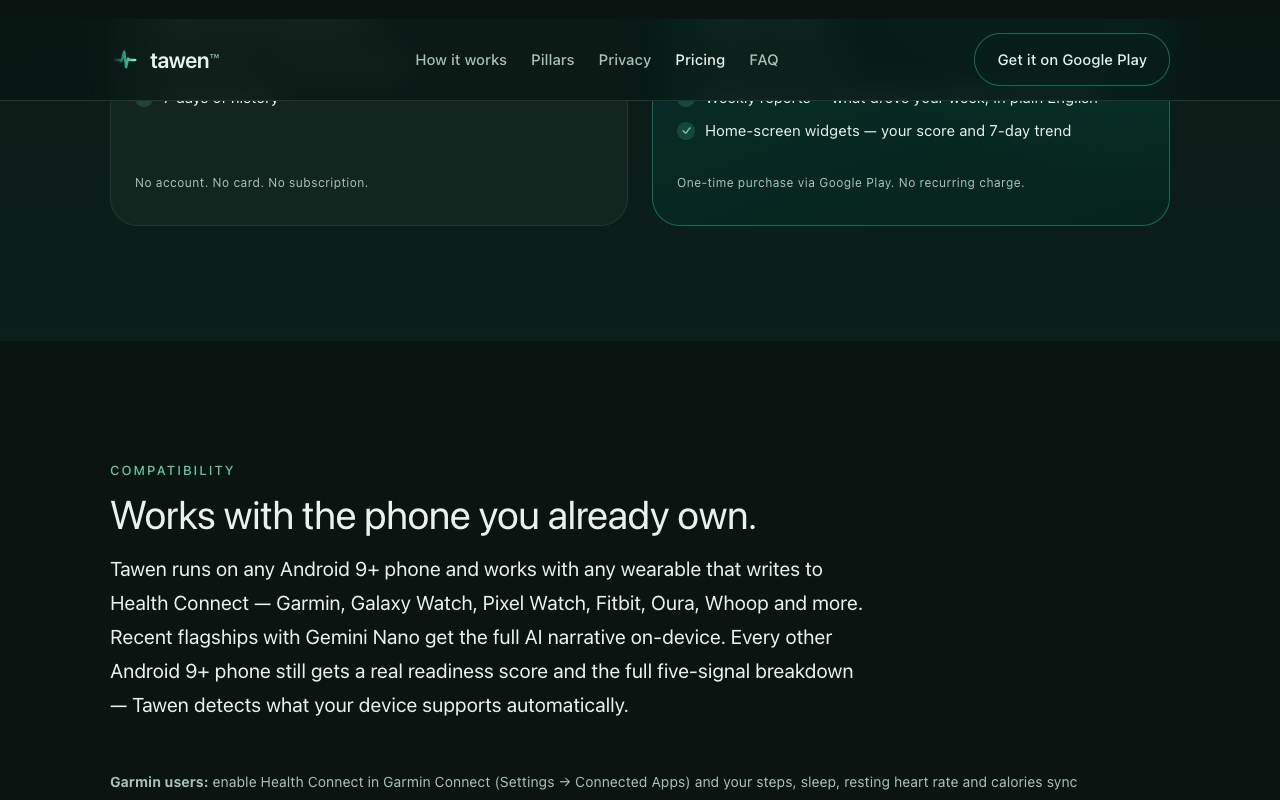The image size is (1280, 800).
Task: Click the Get it on Google Play button
Action: pyautogui.click(x=1072, y=60)
